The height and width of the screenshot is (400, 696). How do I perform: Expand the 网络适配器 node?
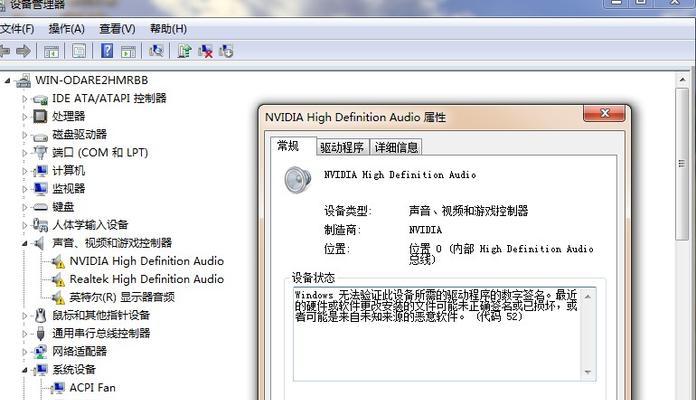point(25,352)
